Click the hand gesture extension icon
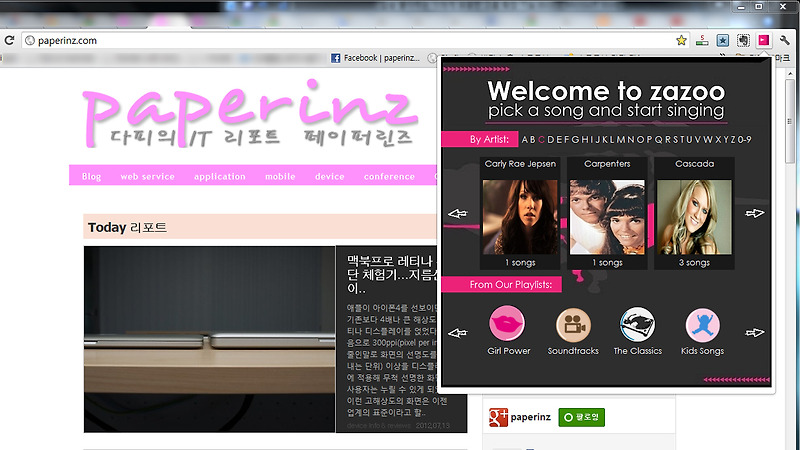 pyautogui.click(x=743, y=40)
